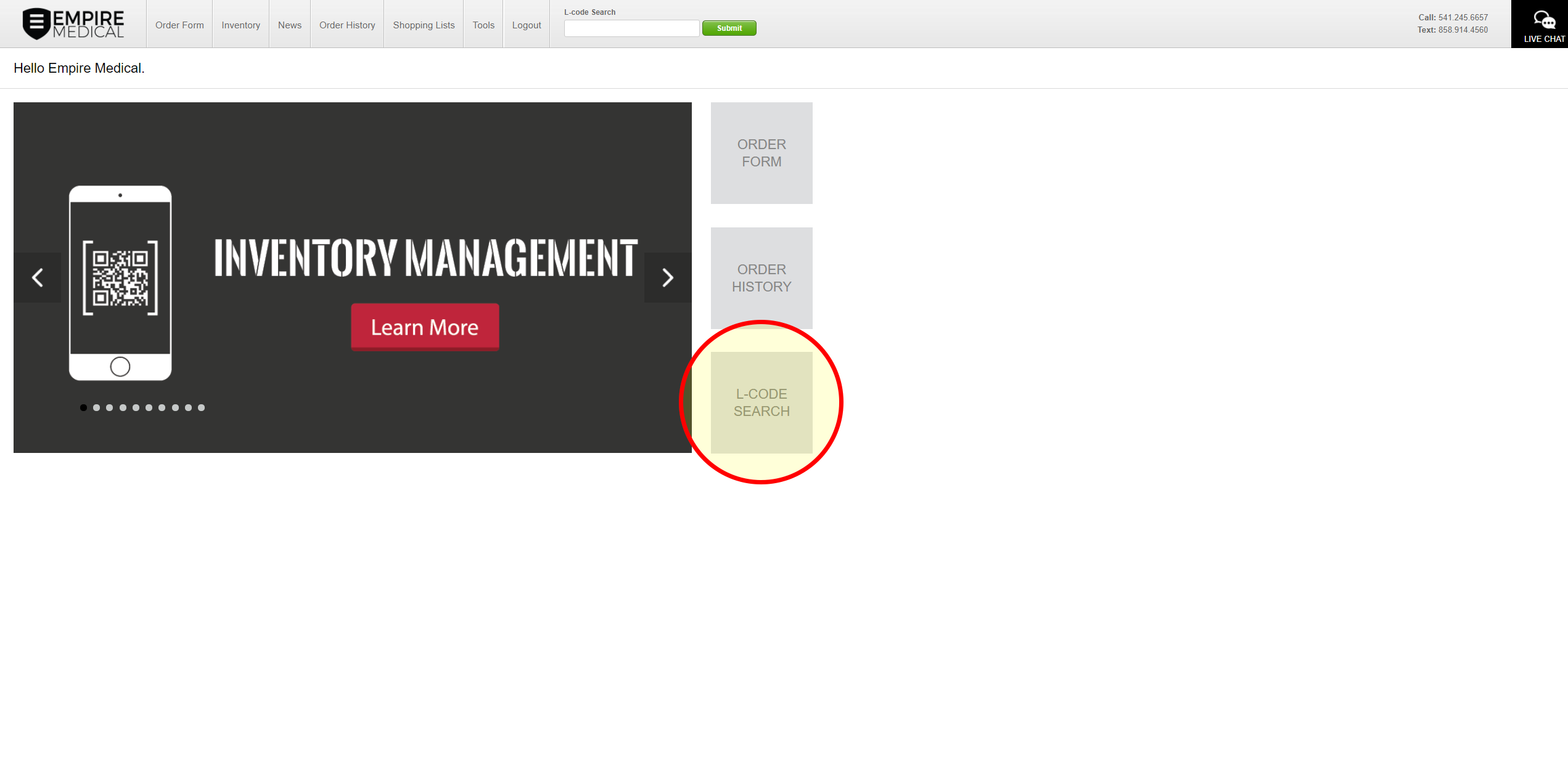Click the red Learn More button
The image size is (1568, 766).
[x=425, y=327]
